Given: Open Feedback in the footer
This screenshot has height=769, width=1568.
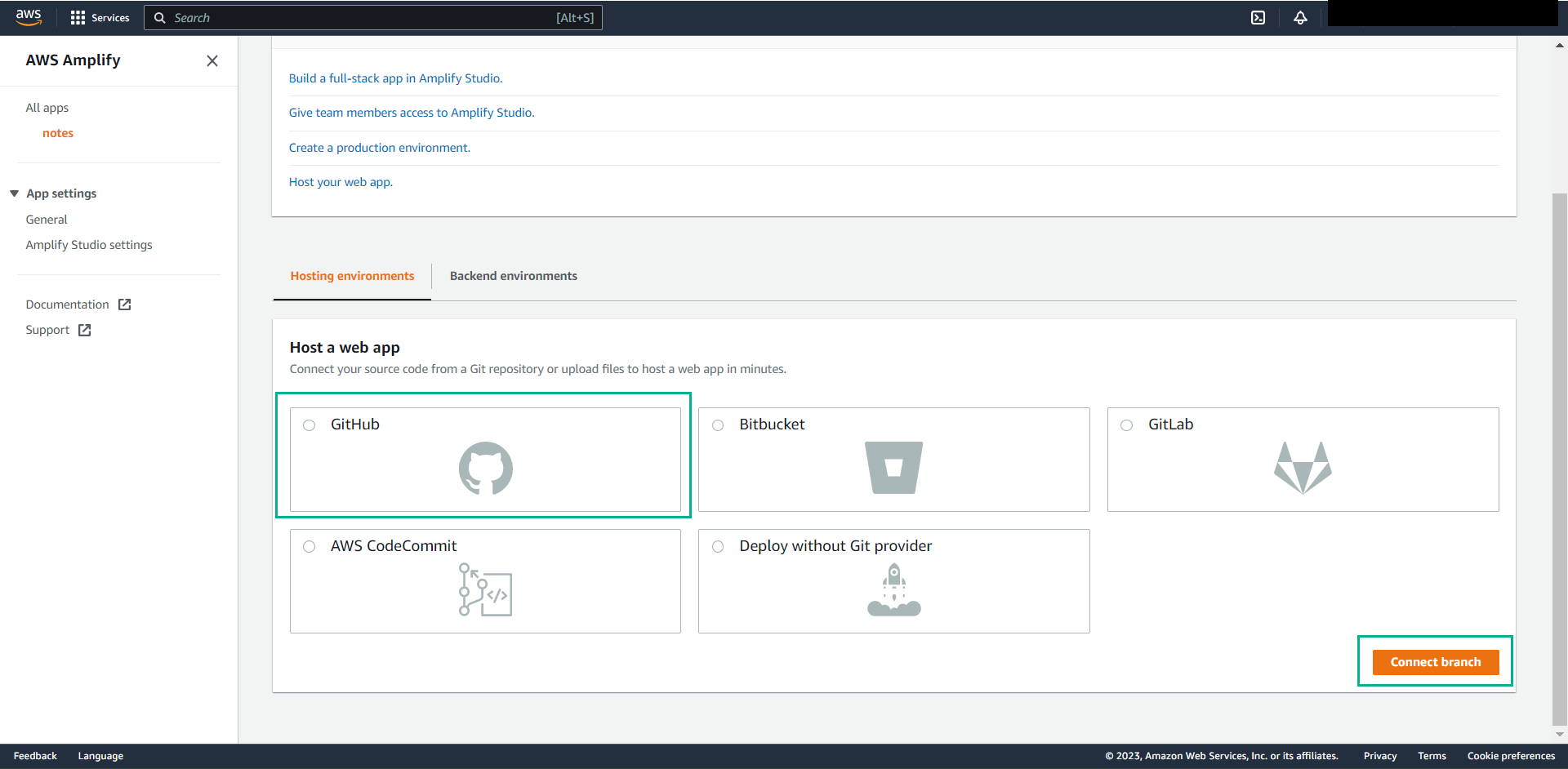Looking at the screenshot, I should click(35, 756).
